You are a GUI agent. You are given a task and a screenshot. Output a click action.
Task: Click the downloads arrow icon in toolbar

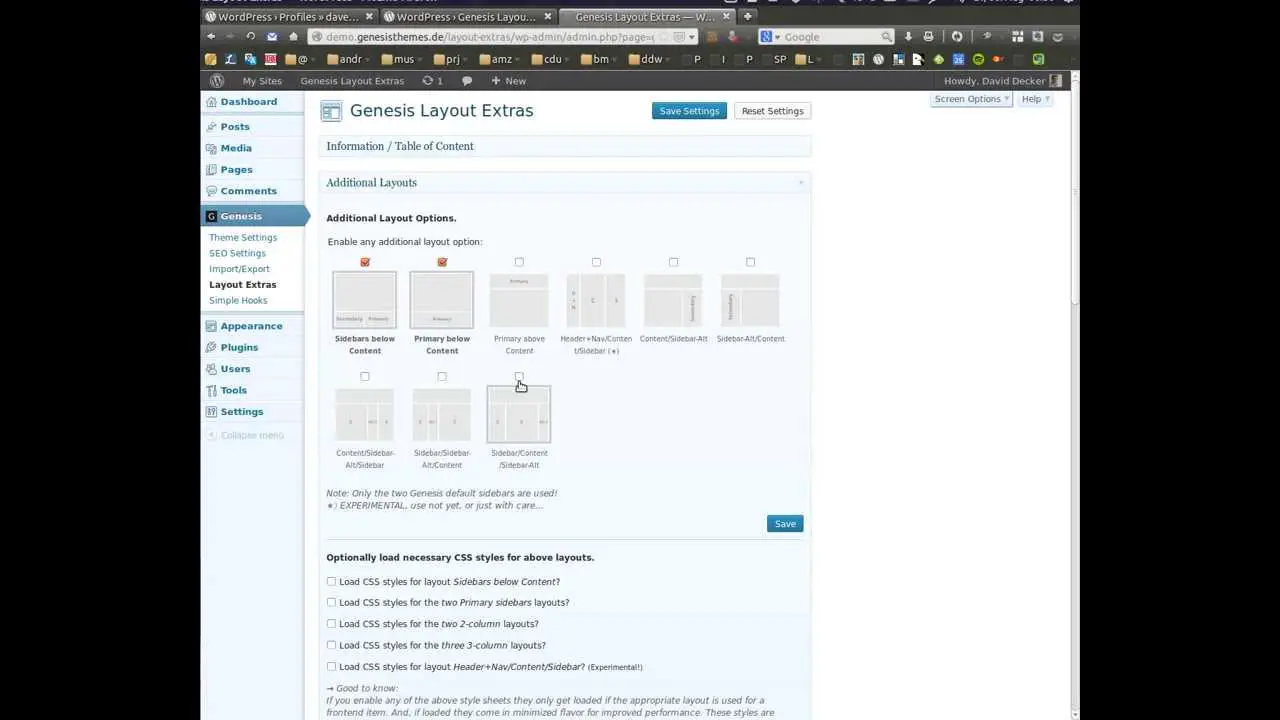(908, 37)
